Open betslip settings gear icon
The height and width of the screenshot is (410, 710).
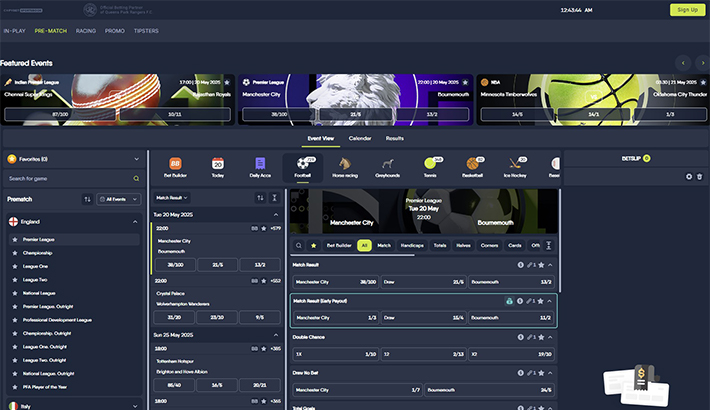point(689,177)
